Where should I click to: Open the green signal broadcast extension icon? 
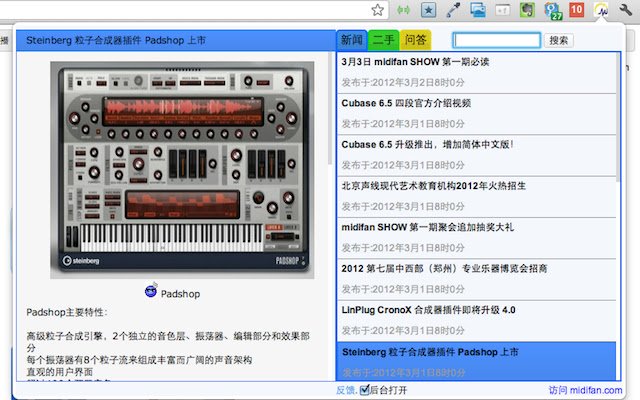click(403, 10)
